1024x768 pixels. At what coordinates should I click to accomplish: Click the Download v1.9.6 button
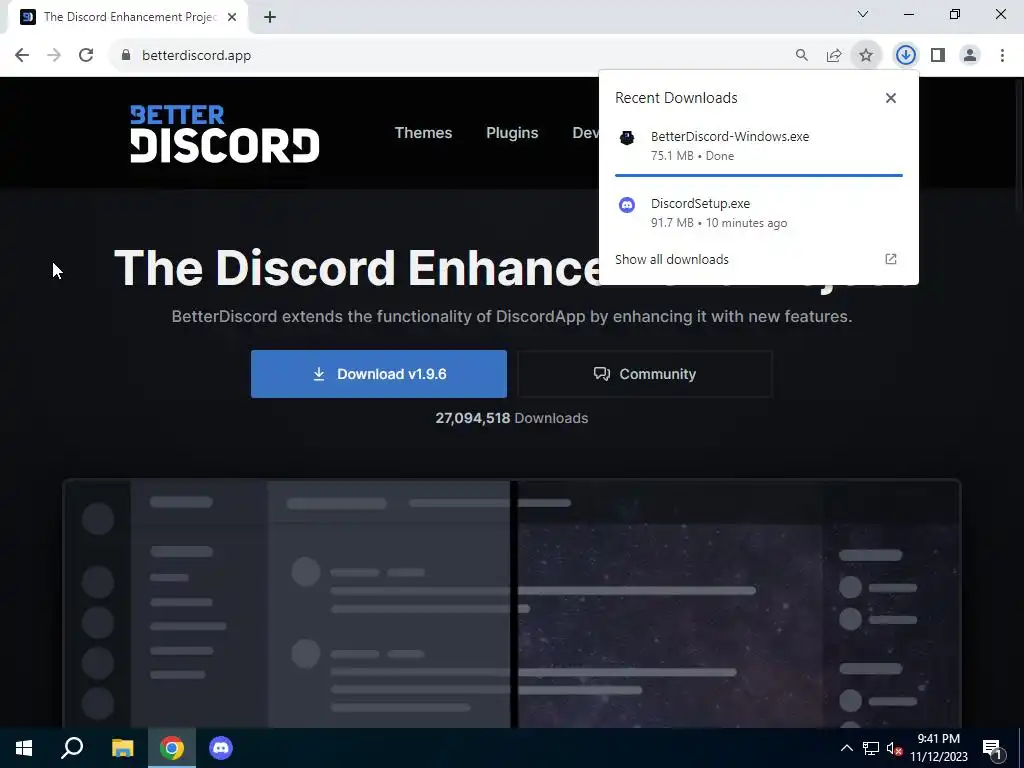(x=379, y=374)
